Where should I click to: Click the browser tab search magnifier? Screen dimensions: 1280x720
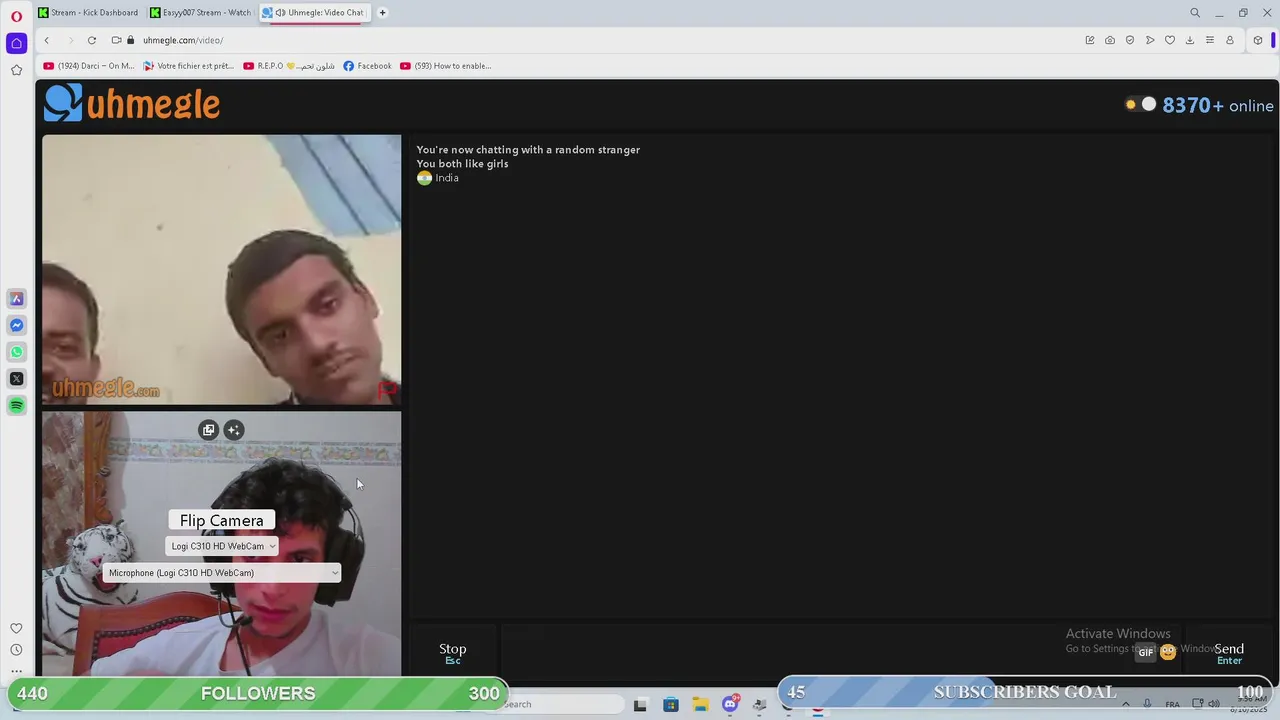click(1195, 13)
